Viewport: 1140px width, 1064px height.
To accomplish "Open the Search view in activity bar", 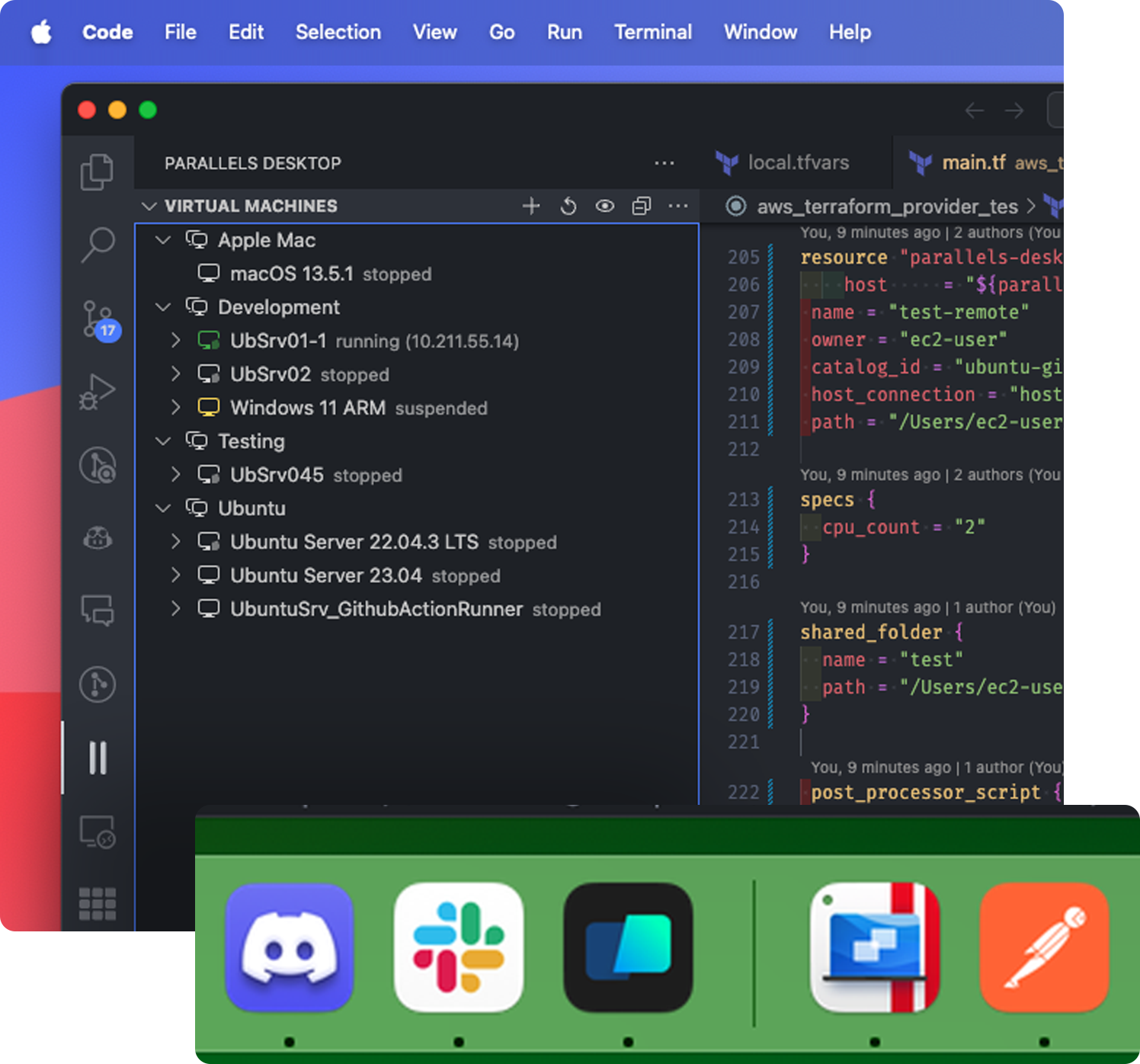I will tap(98, 245).
